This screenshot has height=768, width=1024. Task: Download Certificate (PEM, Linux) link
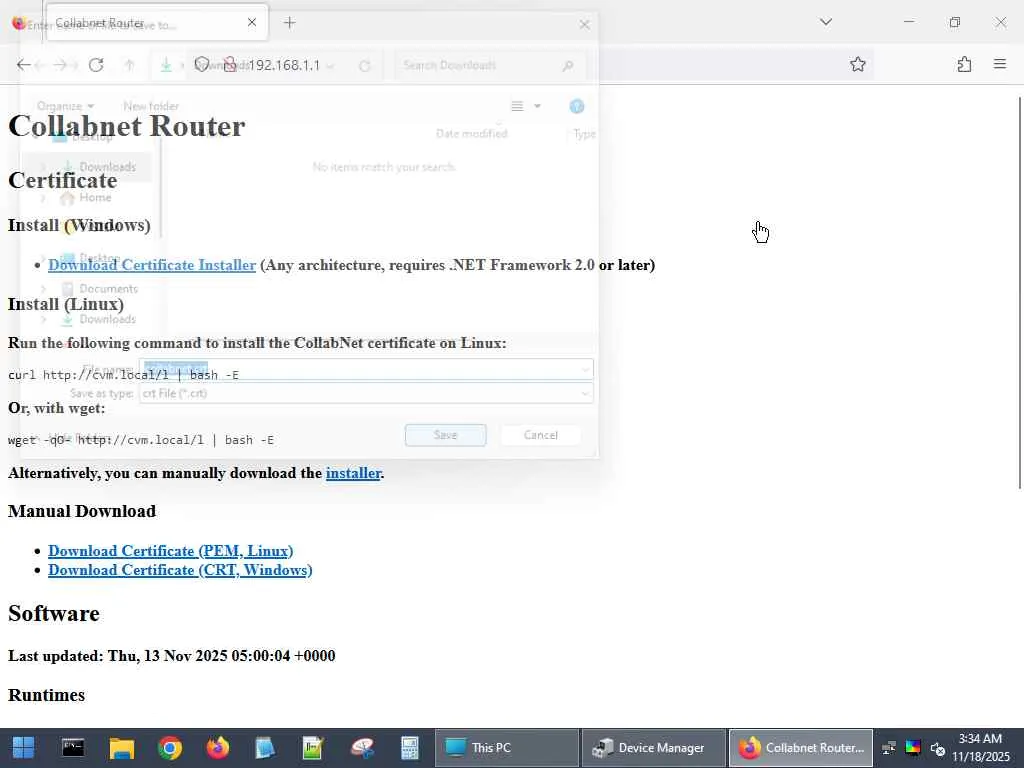[170, 551]
